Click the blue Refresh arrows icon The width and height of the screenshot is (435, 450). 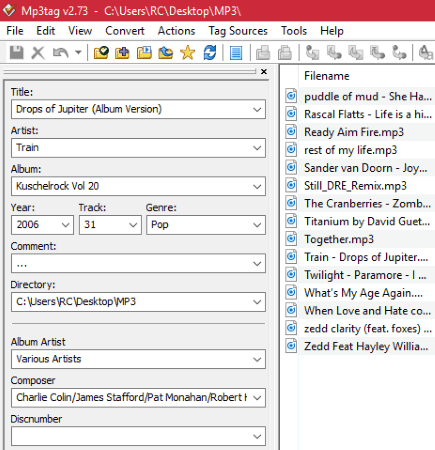[210, 53]
